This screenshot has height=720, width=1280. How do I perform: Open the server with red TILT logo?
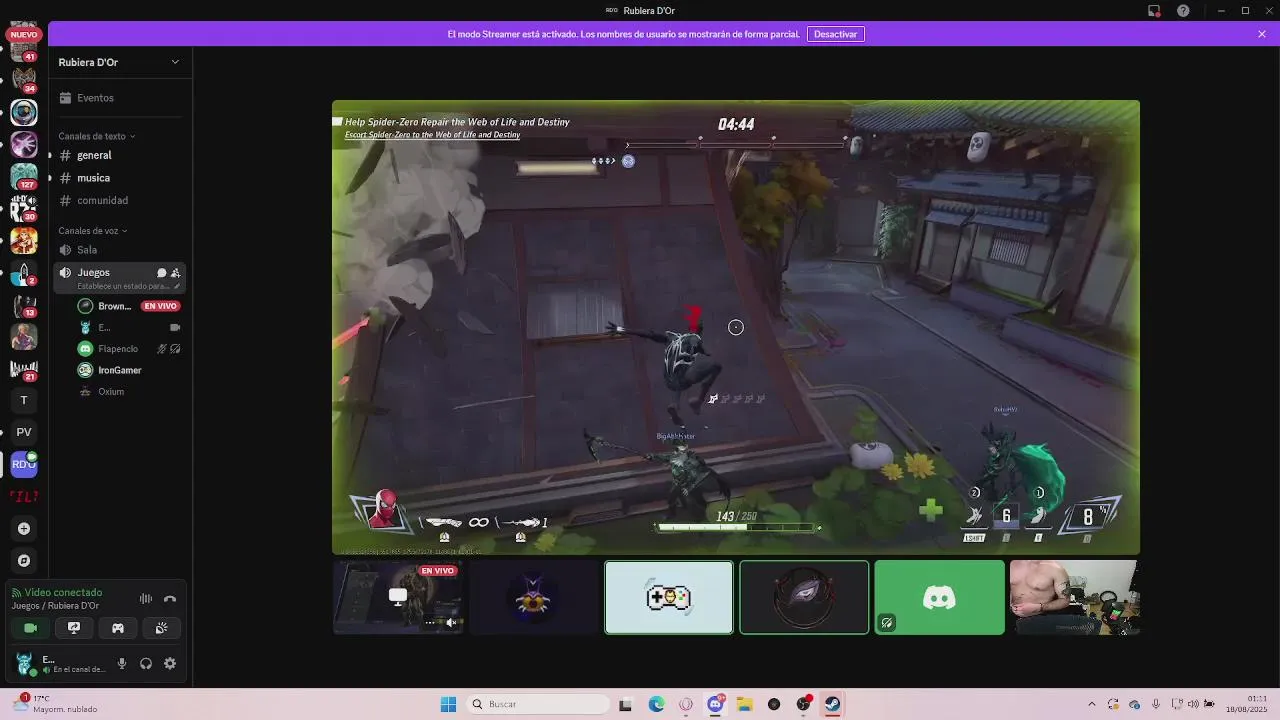(x=24, y=496)
